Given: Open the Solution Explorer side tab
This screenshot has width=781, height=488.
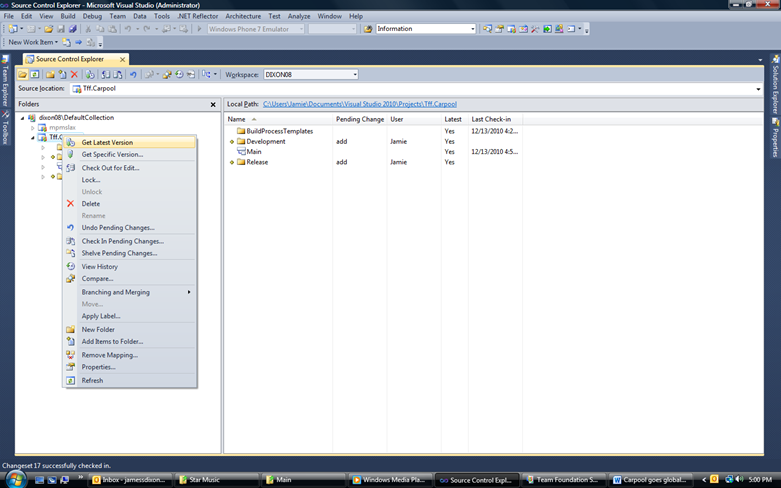Looking at the screenshot, I should pos(775,92).
